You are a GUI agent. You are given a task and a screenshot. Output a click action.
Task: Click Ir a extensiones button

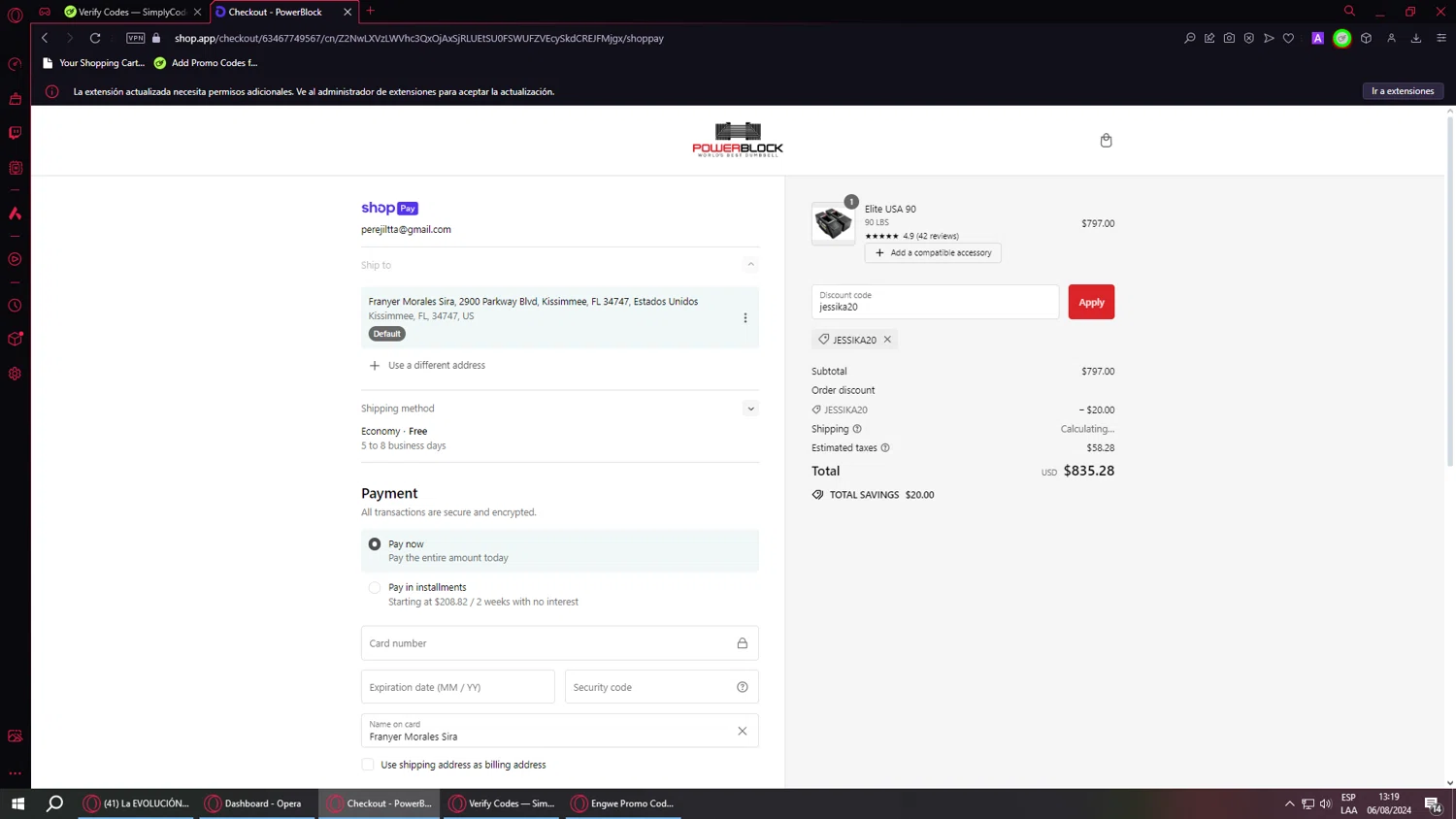click(x=1403, y=91)
